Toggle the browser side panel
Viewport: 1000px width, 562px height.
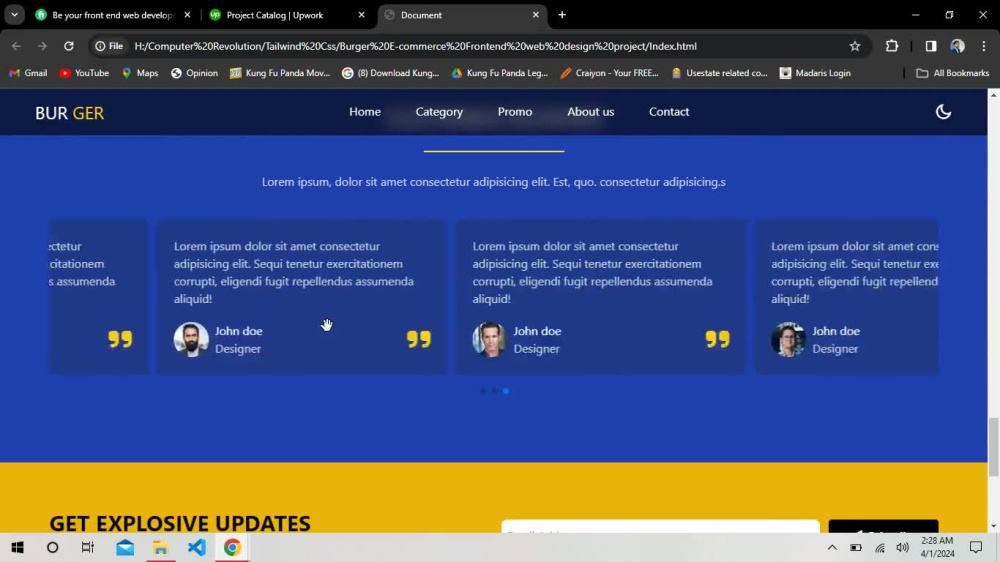931,46
